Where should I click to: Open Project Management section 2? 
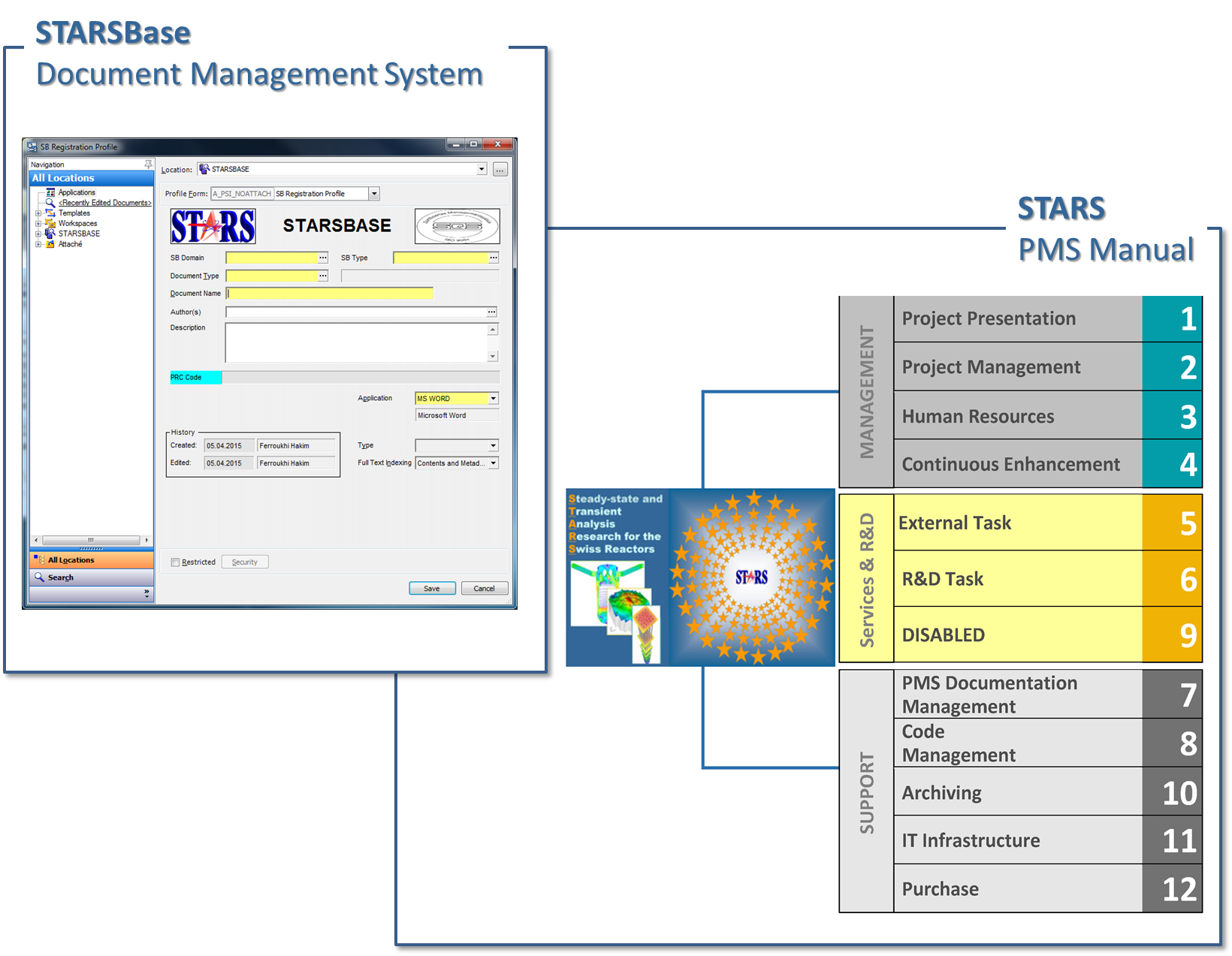(x=1048, y=367)
